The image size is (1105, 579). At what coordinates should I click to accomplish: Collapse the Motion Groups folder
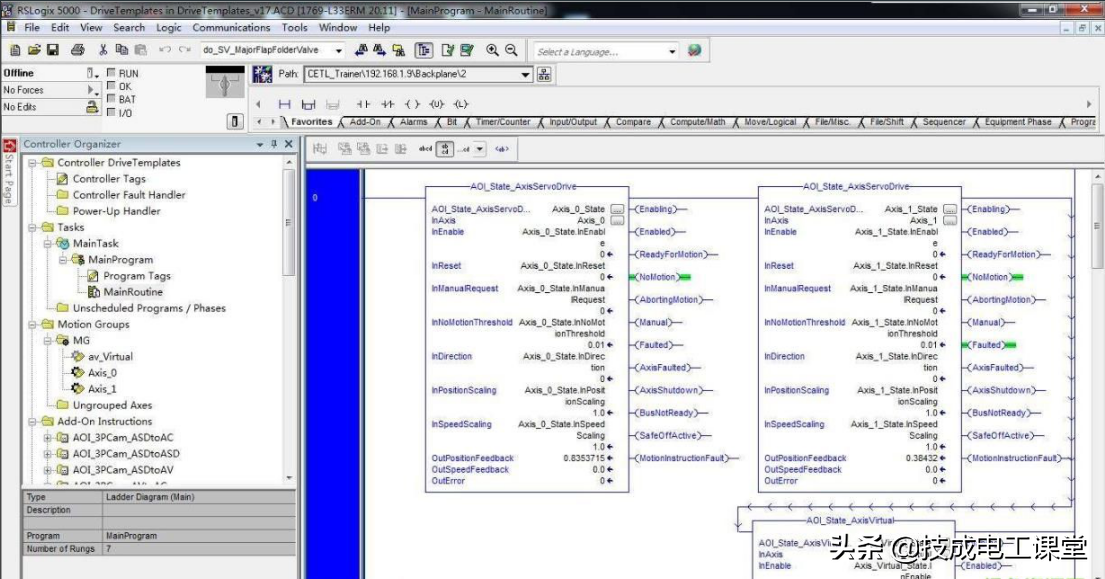[32, 325]
